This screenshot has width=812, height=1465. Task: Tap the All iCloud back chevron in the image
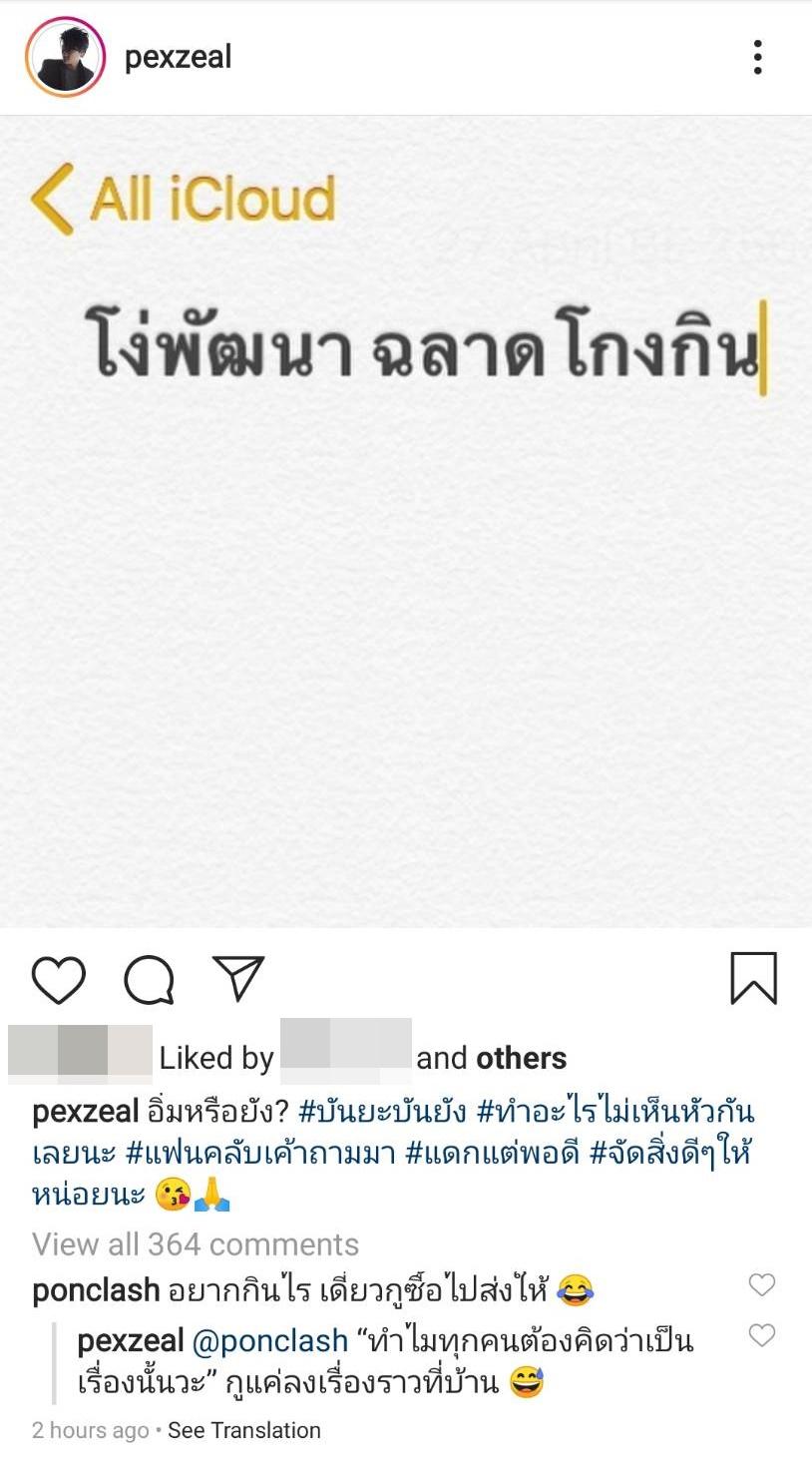52,199
